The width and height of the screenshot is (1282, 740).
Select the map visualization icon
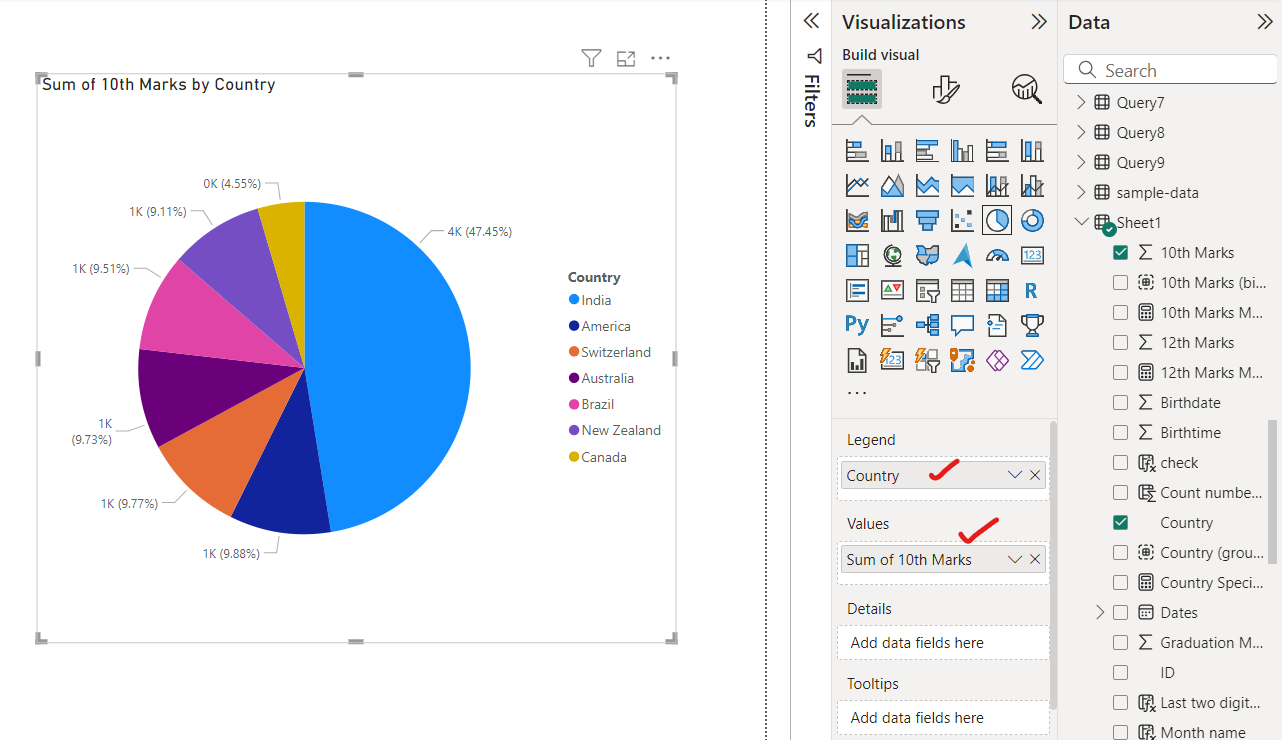tap(892, 255)
